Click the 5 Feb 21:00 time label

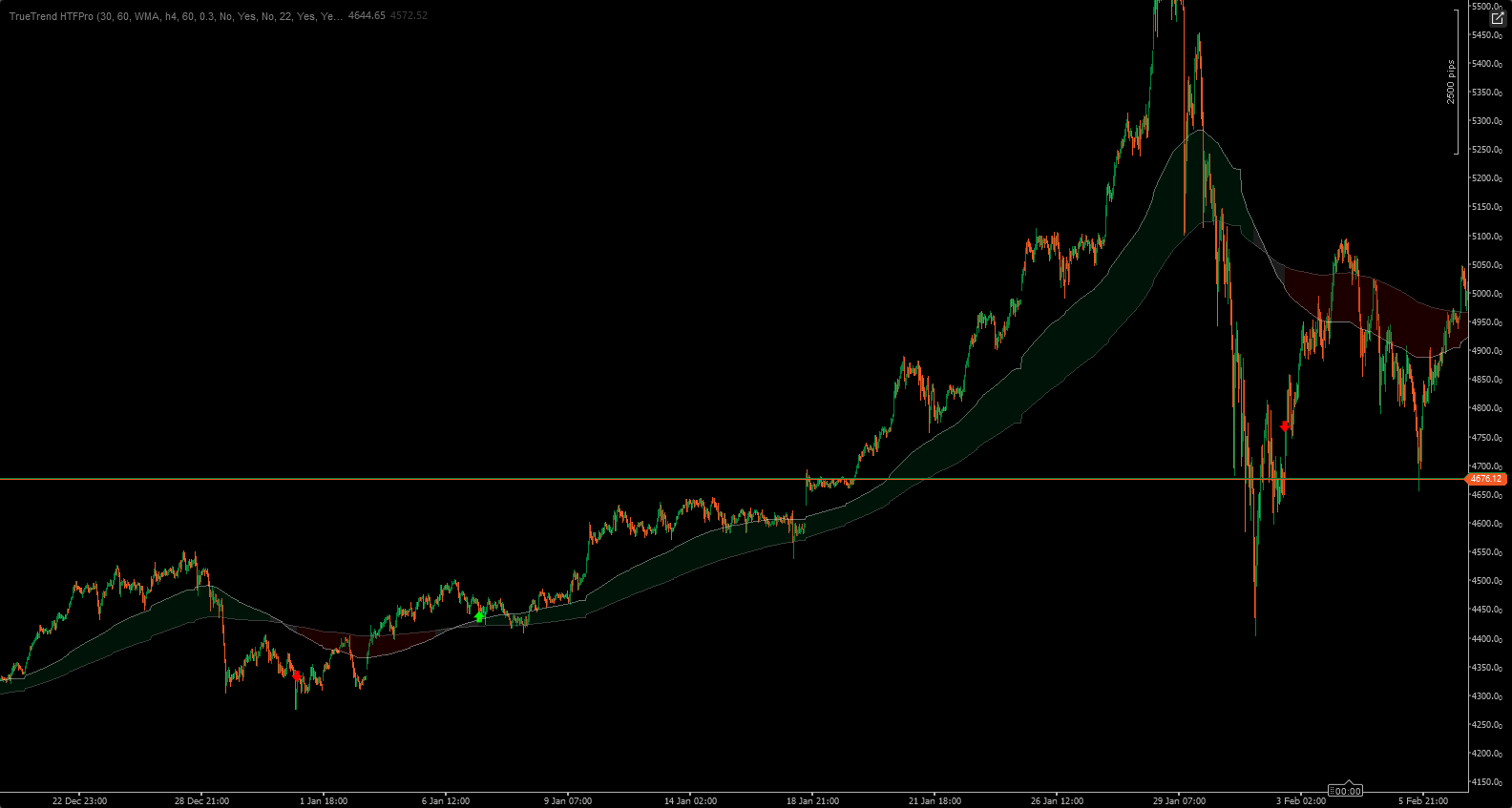[1423, 800]
